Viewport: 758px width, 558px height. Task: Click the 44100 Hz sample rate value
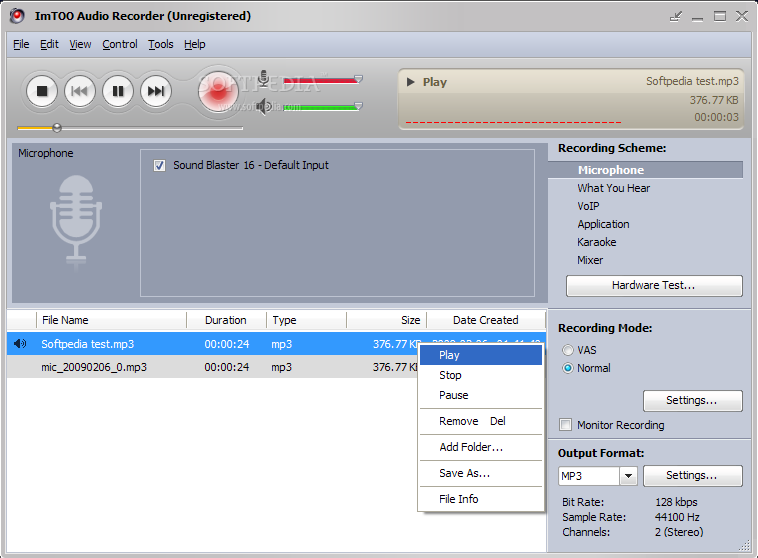[x=677, y=517]
